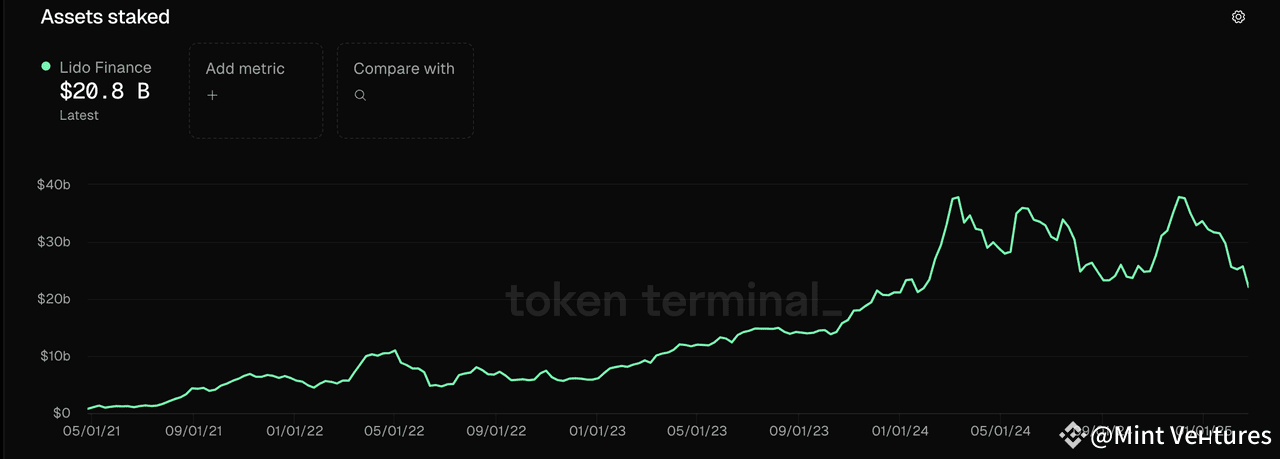Click the plus icon under Add metric
1280x459 pixels.
pos(212,95)
